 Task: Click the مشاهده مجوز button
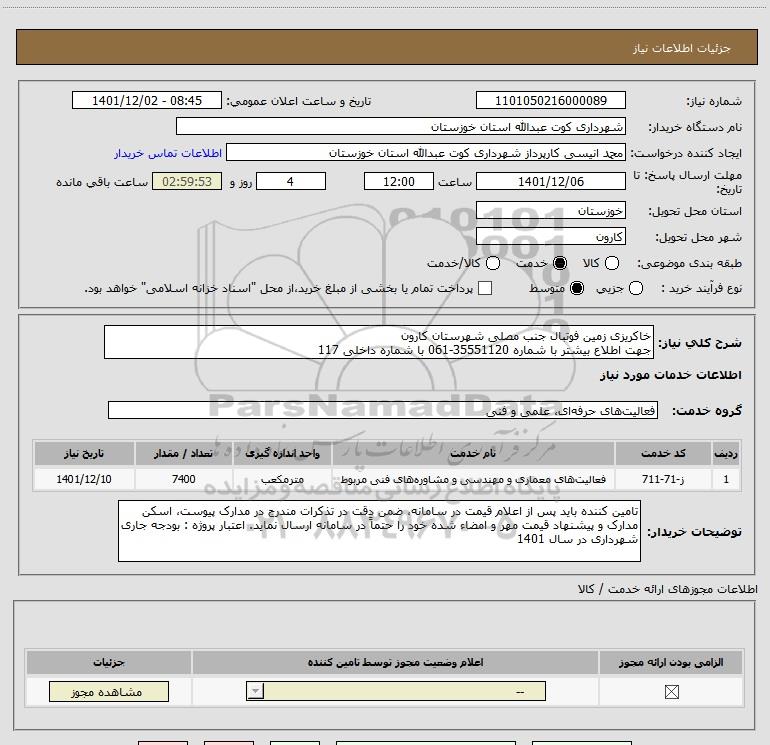(x=109, y=691)
